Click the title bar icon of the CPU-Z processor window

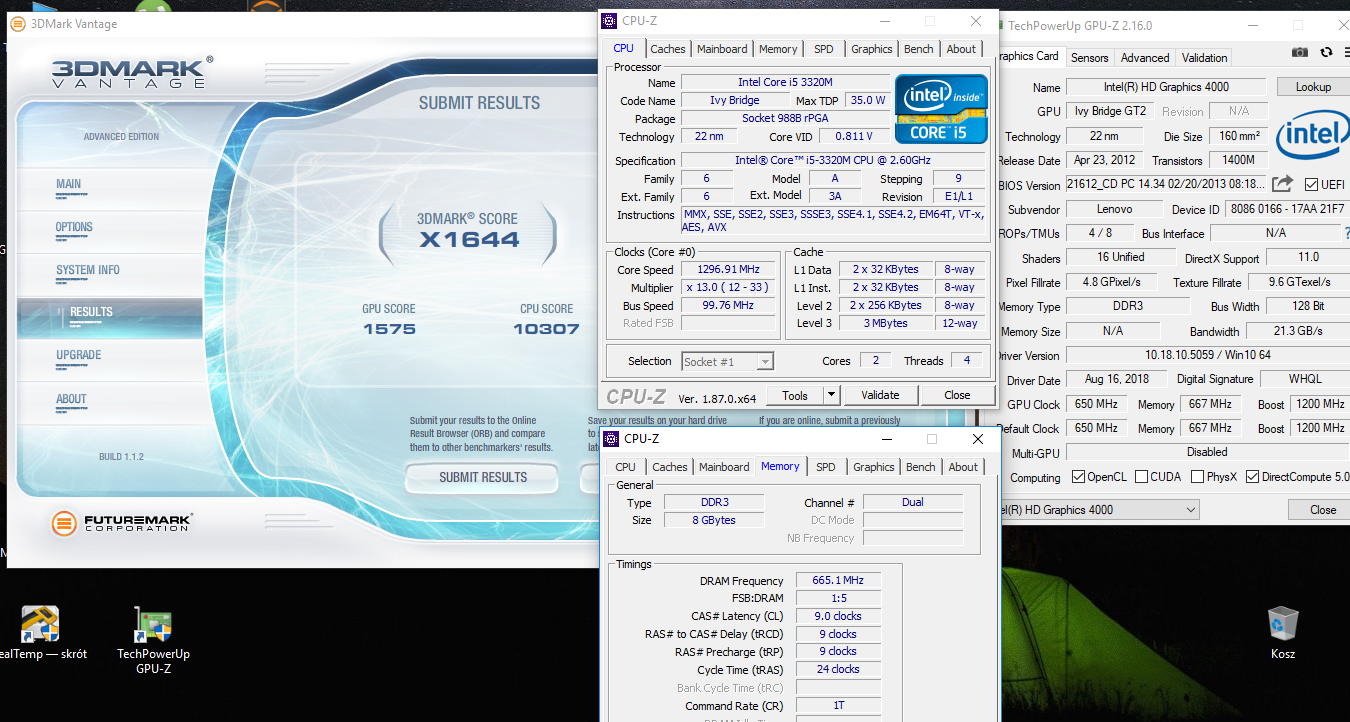pyautogui.click(x=610, y=21)
